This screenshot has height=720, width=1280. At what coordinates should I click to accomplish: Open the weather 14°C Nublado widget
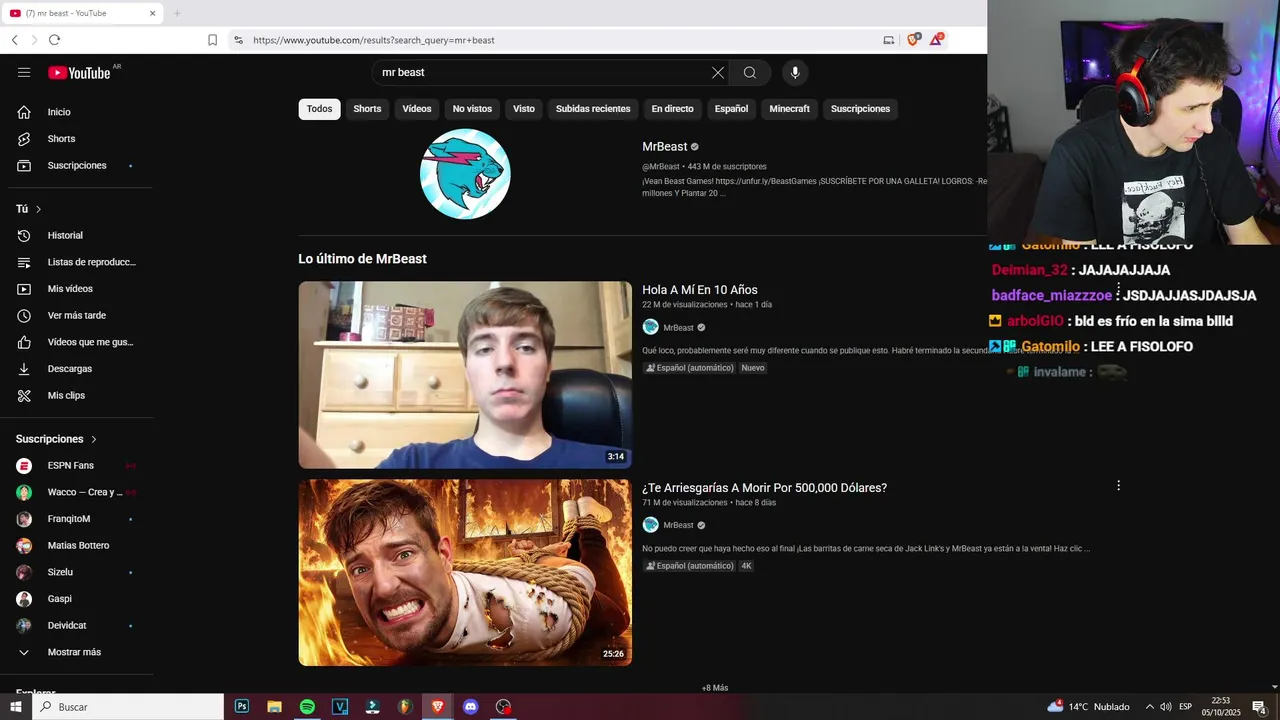(x=1088, y=706)
